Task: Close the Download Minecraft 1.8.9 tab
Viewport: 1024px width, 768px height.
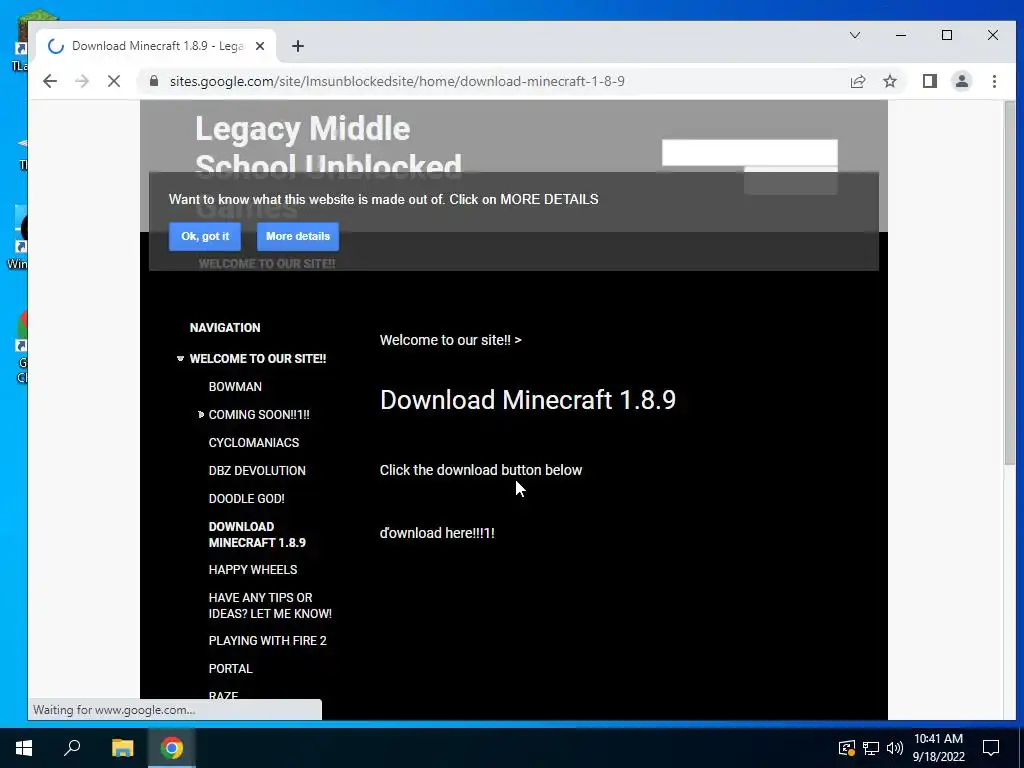Action: click(x=260, y=46)
